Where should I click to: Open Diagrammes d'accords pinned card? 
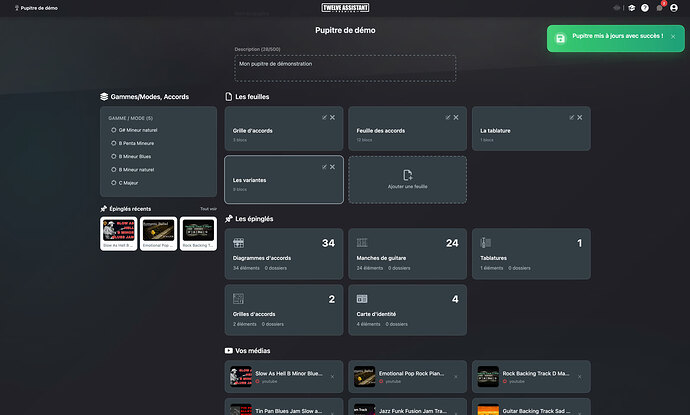(284, 254)
